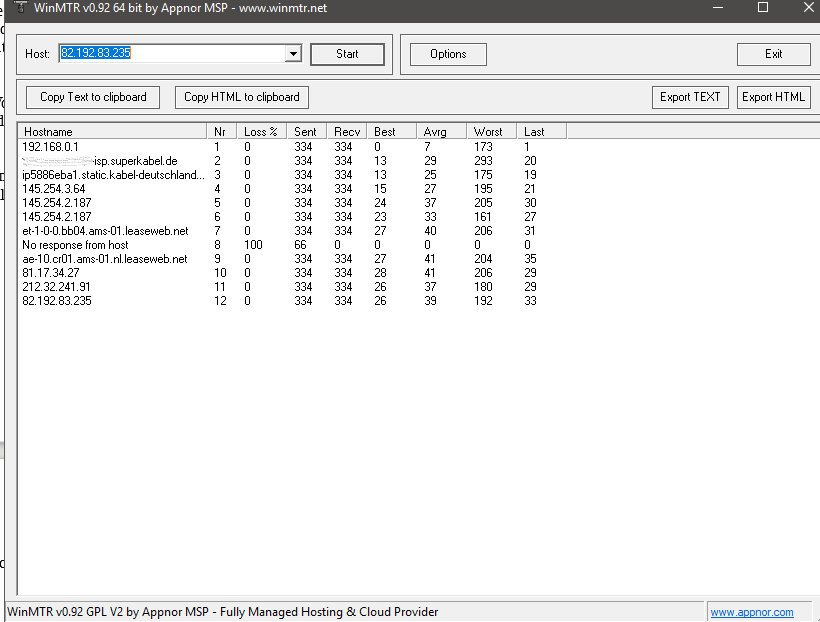This screenshot has width=820, height=622.
Task: Open the Host dropdown arrow
Action: pyautogui.click(x=293, y=54)
